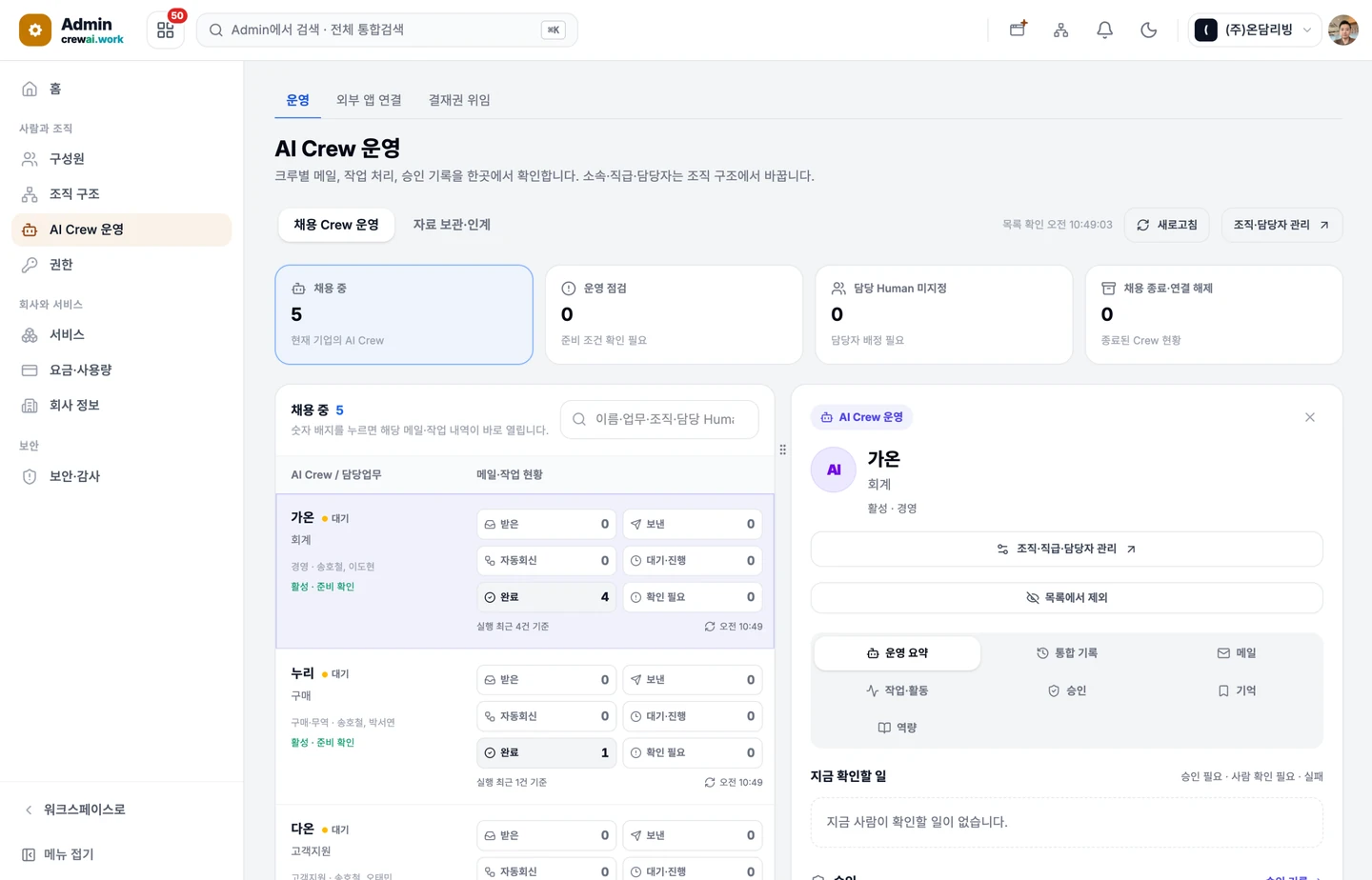
Task: Open 가온 대기·진행 badge
Action: click(693, 560)
